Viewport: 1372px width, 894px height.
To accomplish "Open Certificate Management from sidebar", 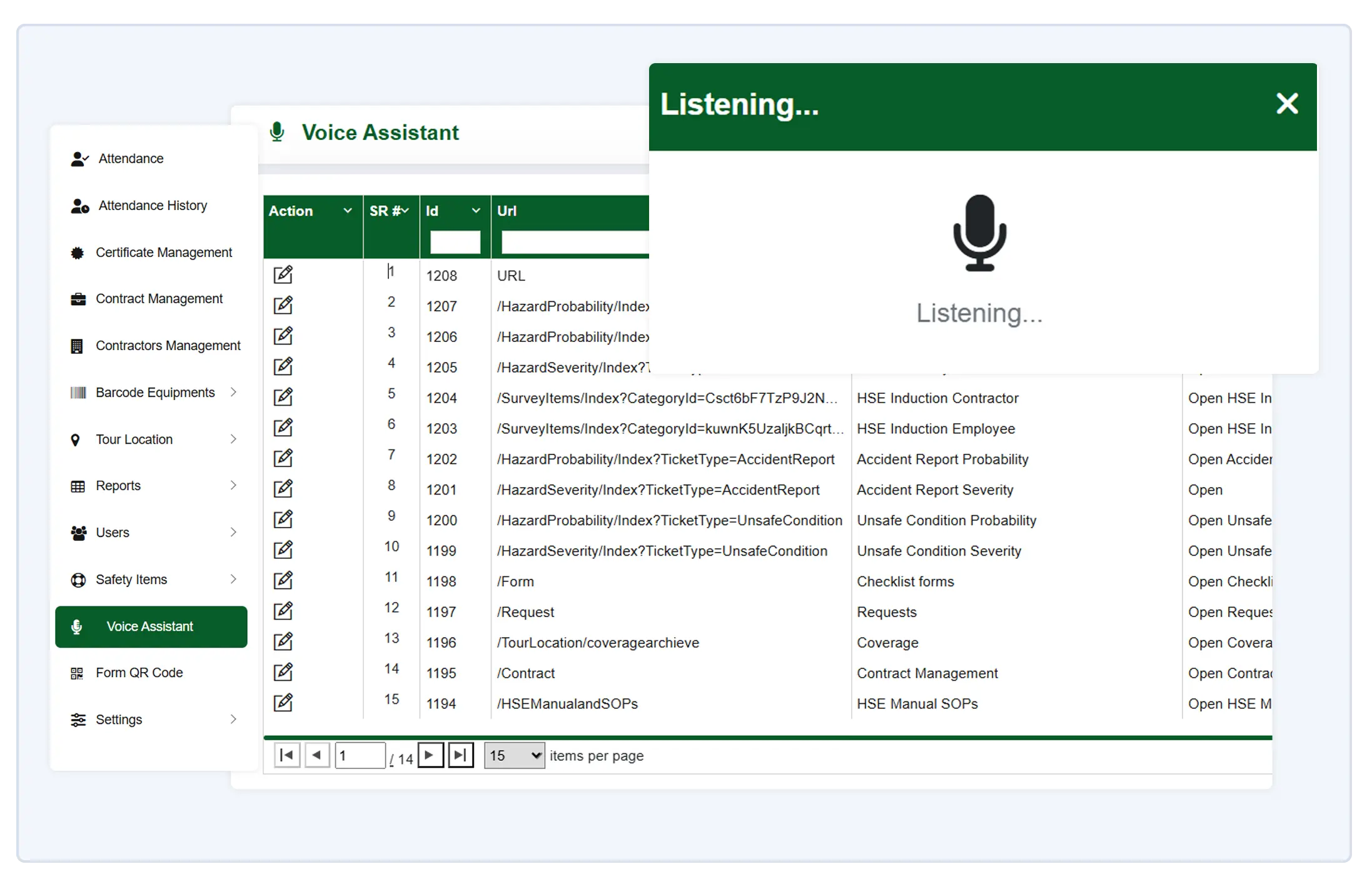I will point(163,252).
